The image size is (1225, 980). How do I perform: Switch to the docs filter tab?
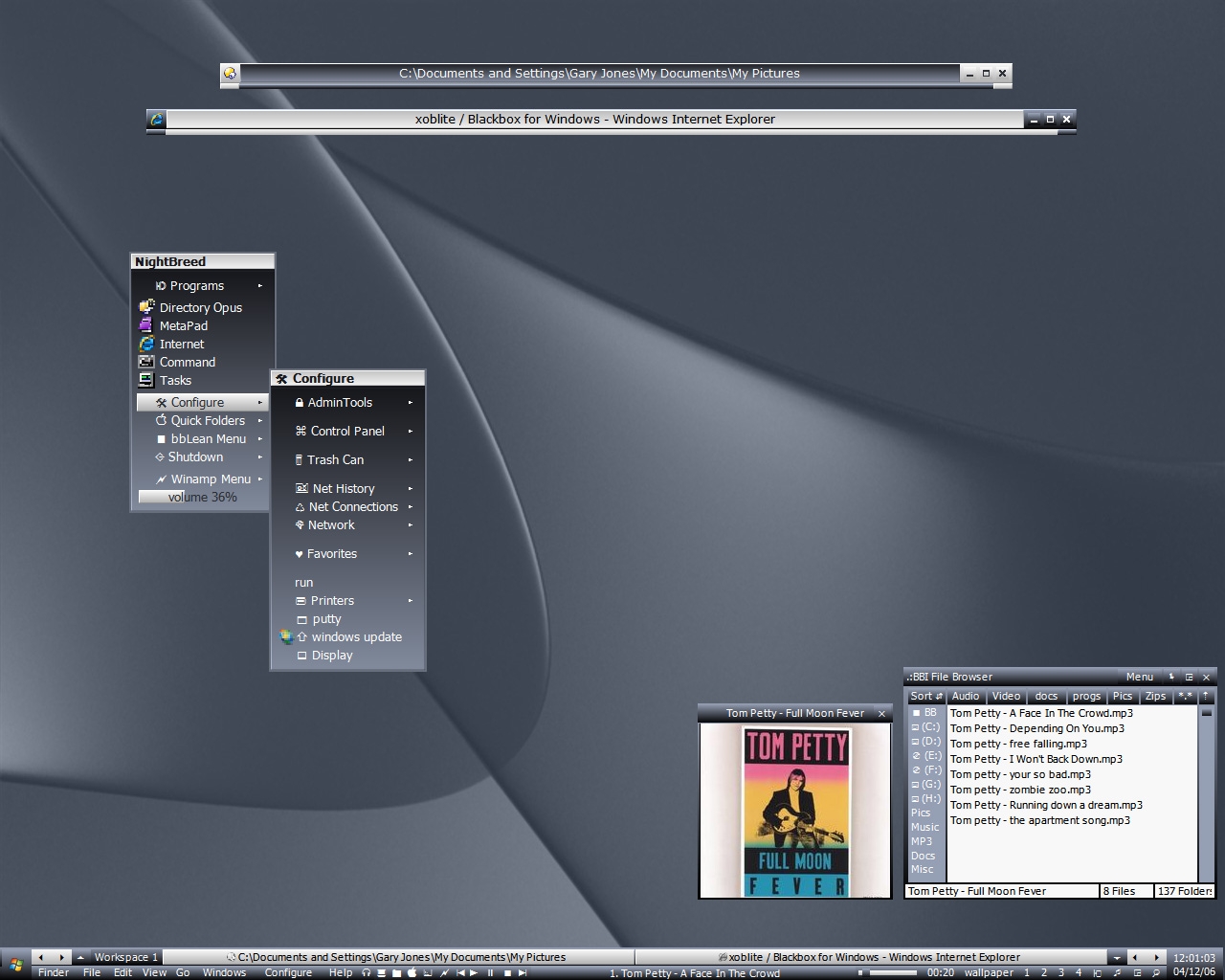pyautogui.click(x=1046, y=696)
